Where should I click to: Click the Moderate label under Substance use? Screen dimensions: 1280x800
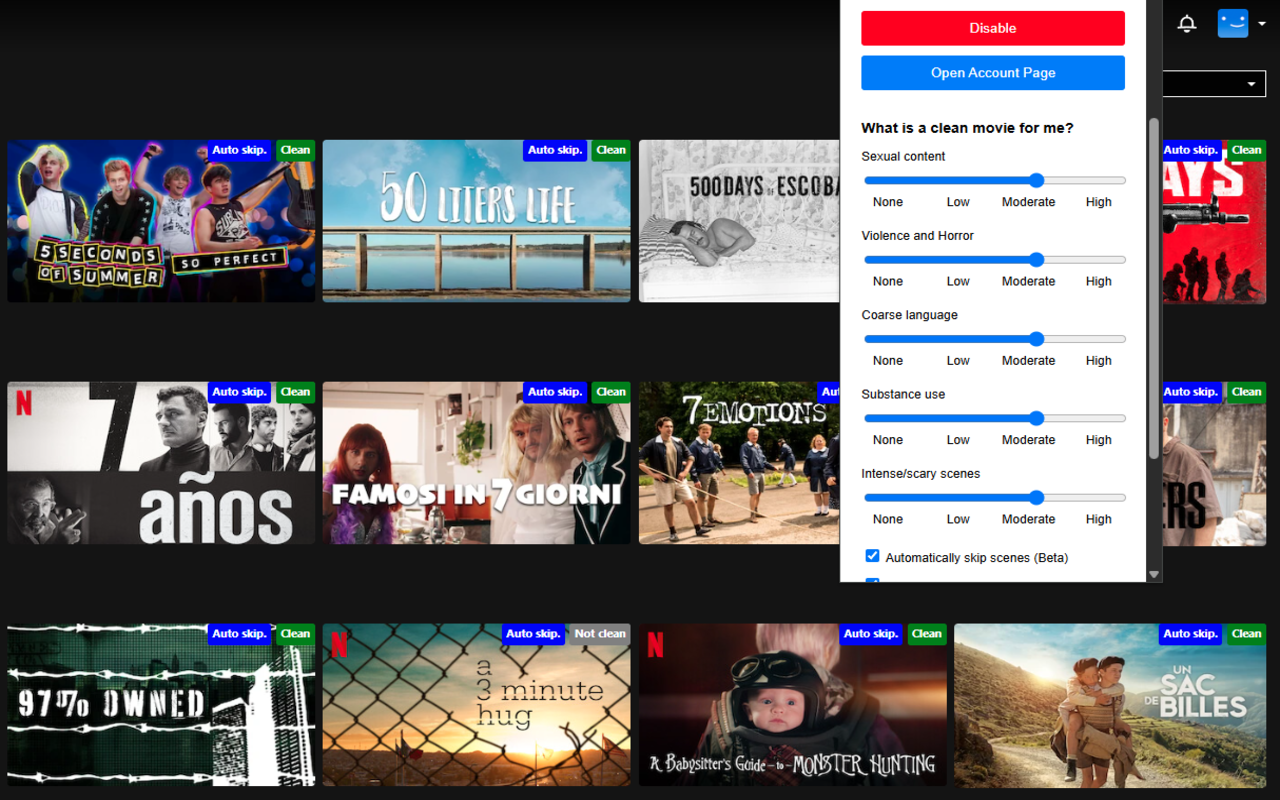[x=1028, y=440]
